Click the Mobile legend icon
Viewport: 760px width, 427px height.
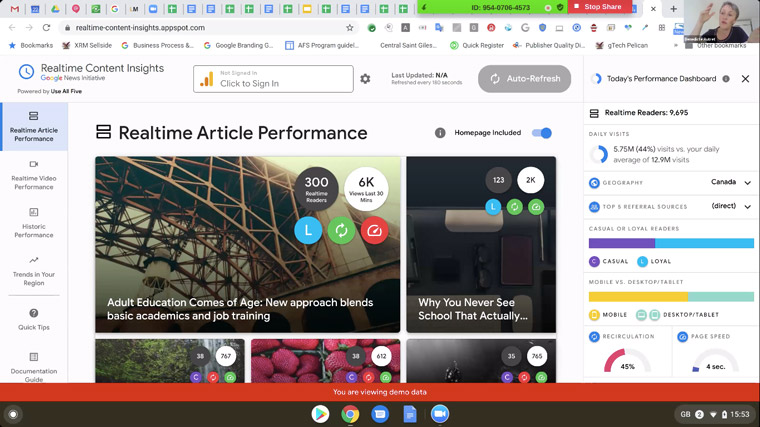point(594,315)
